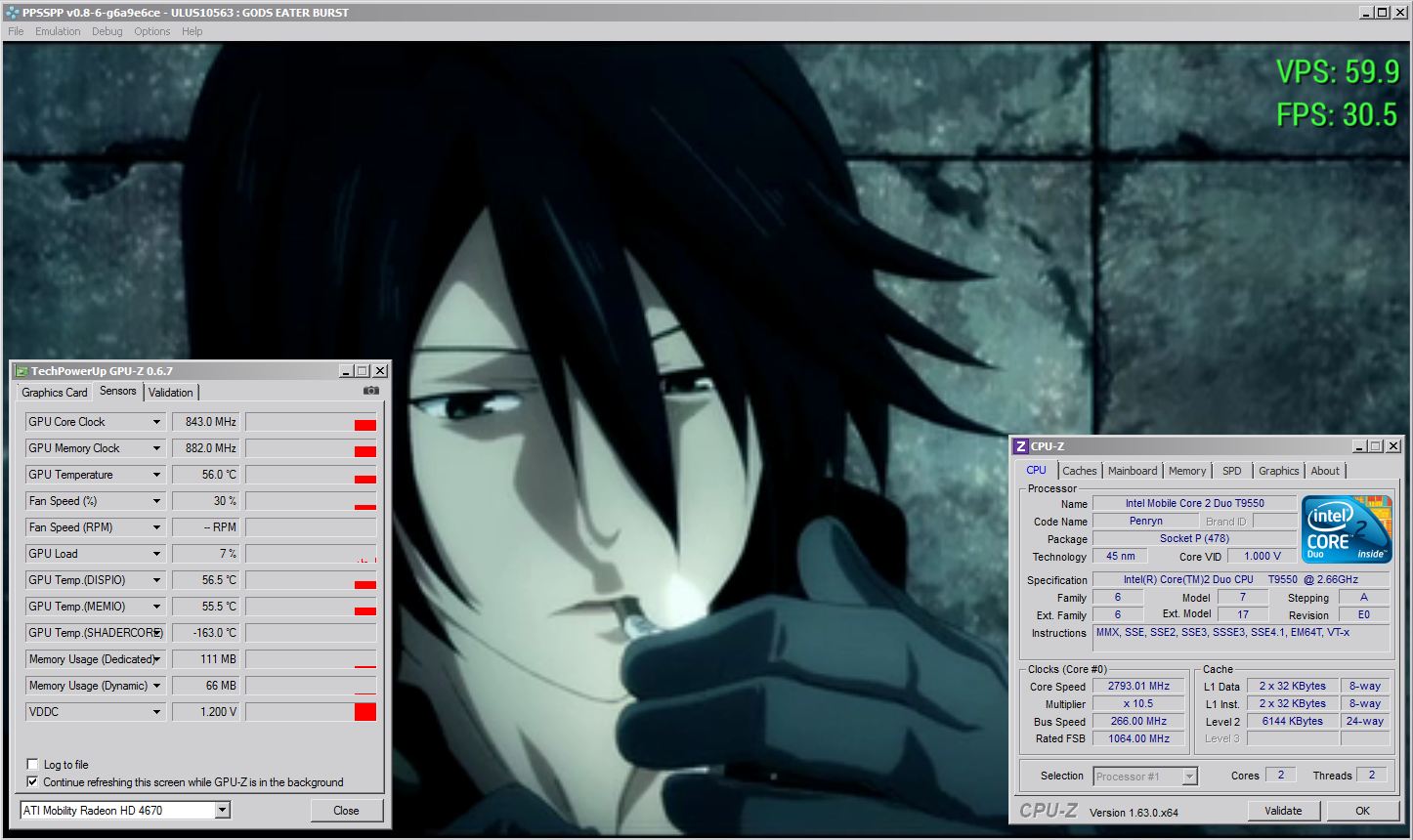Open the GPU Temp.(DISPIO) dropdown
This screenshot has height=840, width=1413.
155,580
